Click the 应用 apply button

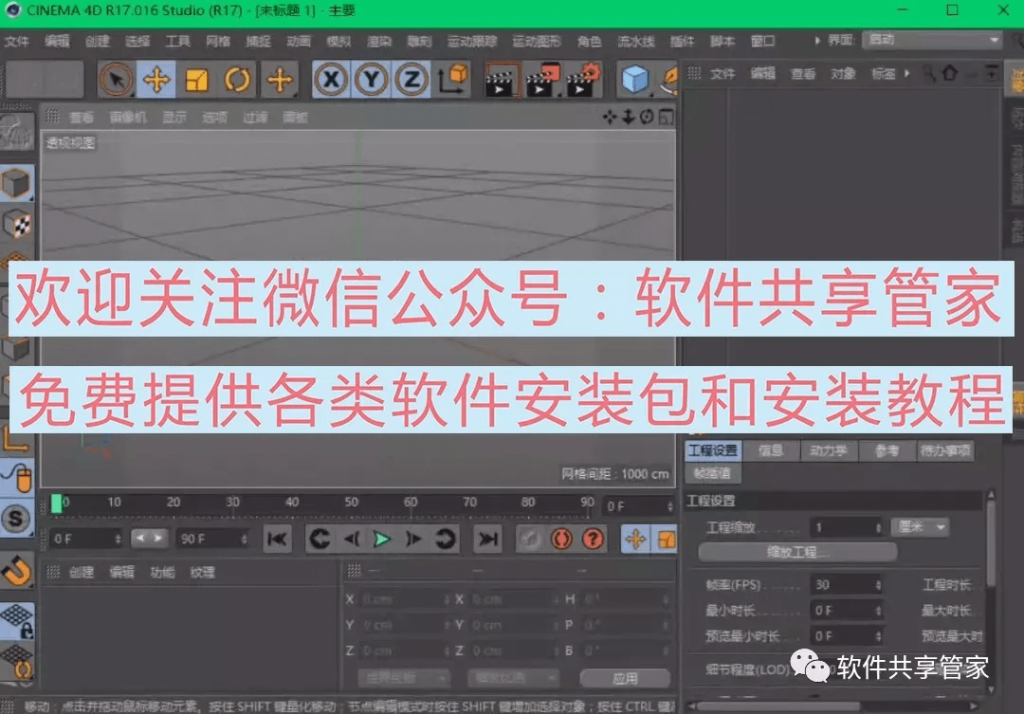624,678
